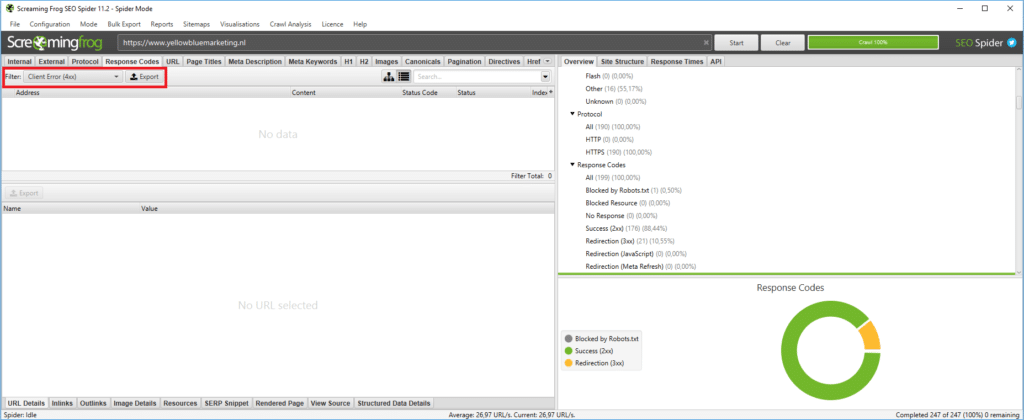This screenshot has height=420, width=1024.
Task: Open the Site Structure tab
Action: [622, 61]
